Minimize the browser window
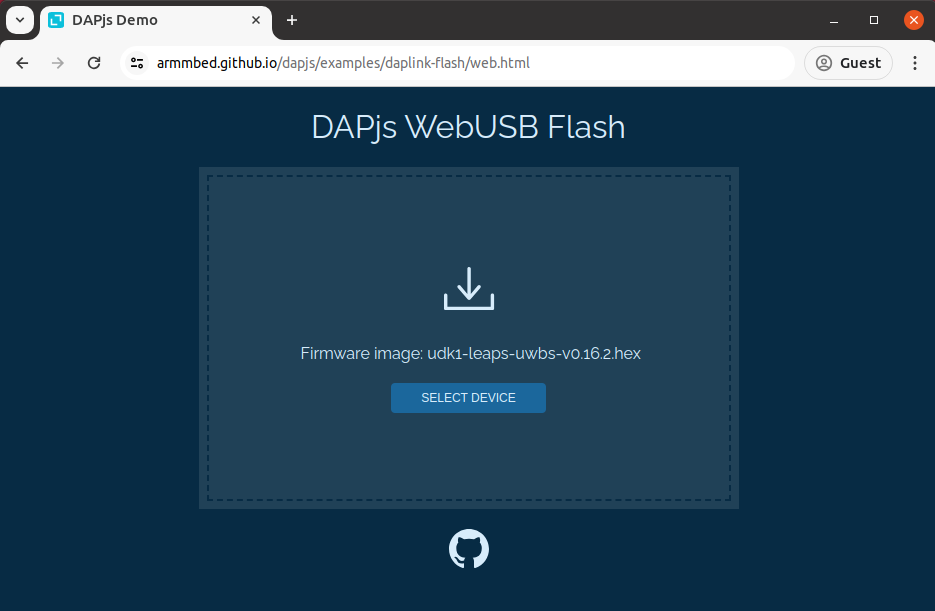 tap(834, 20)
